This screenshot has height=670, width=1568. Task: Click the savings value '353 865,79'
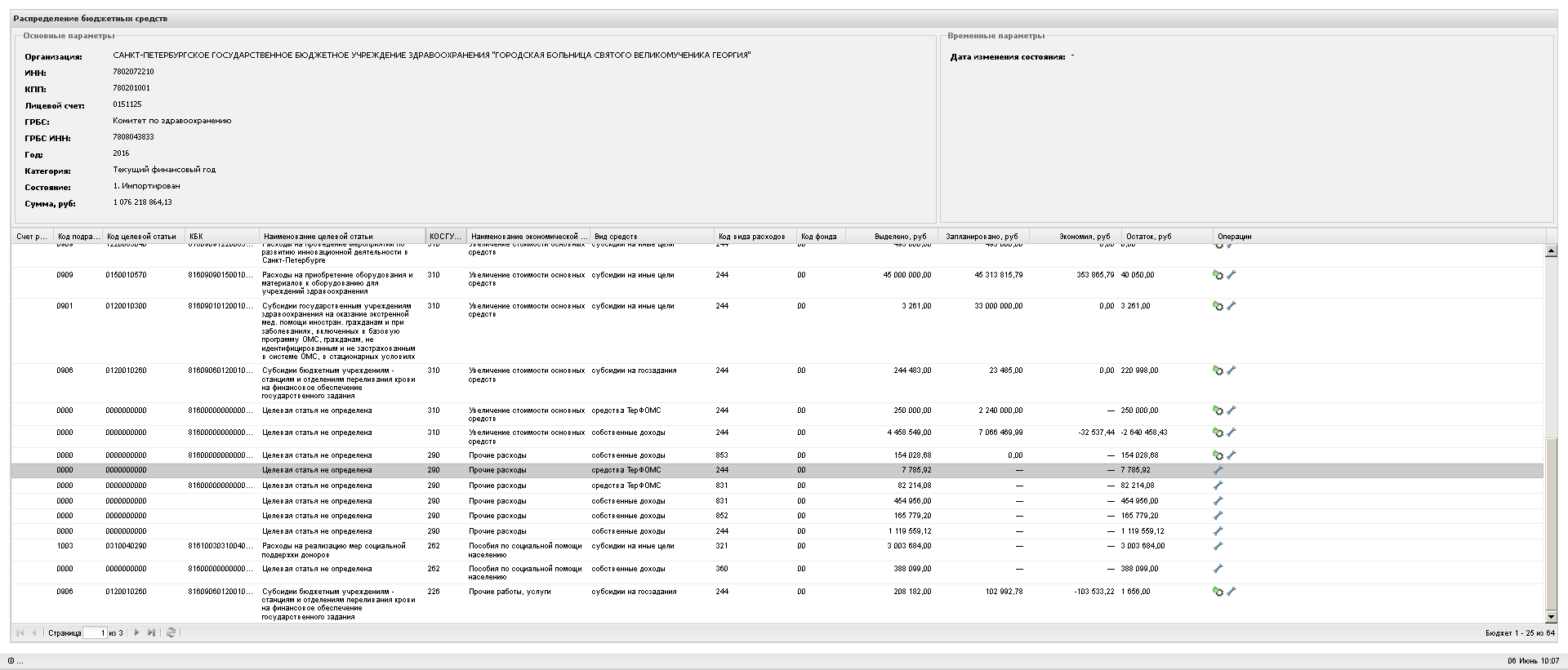[x=1095, y=275]
